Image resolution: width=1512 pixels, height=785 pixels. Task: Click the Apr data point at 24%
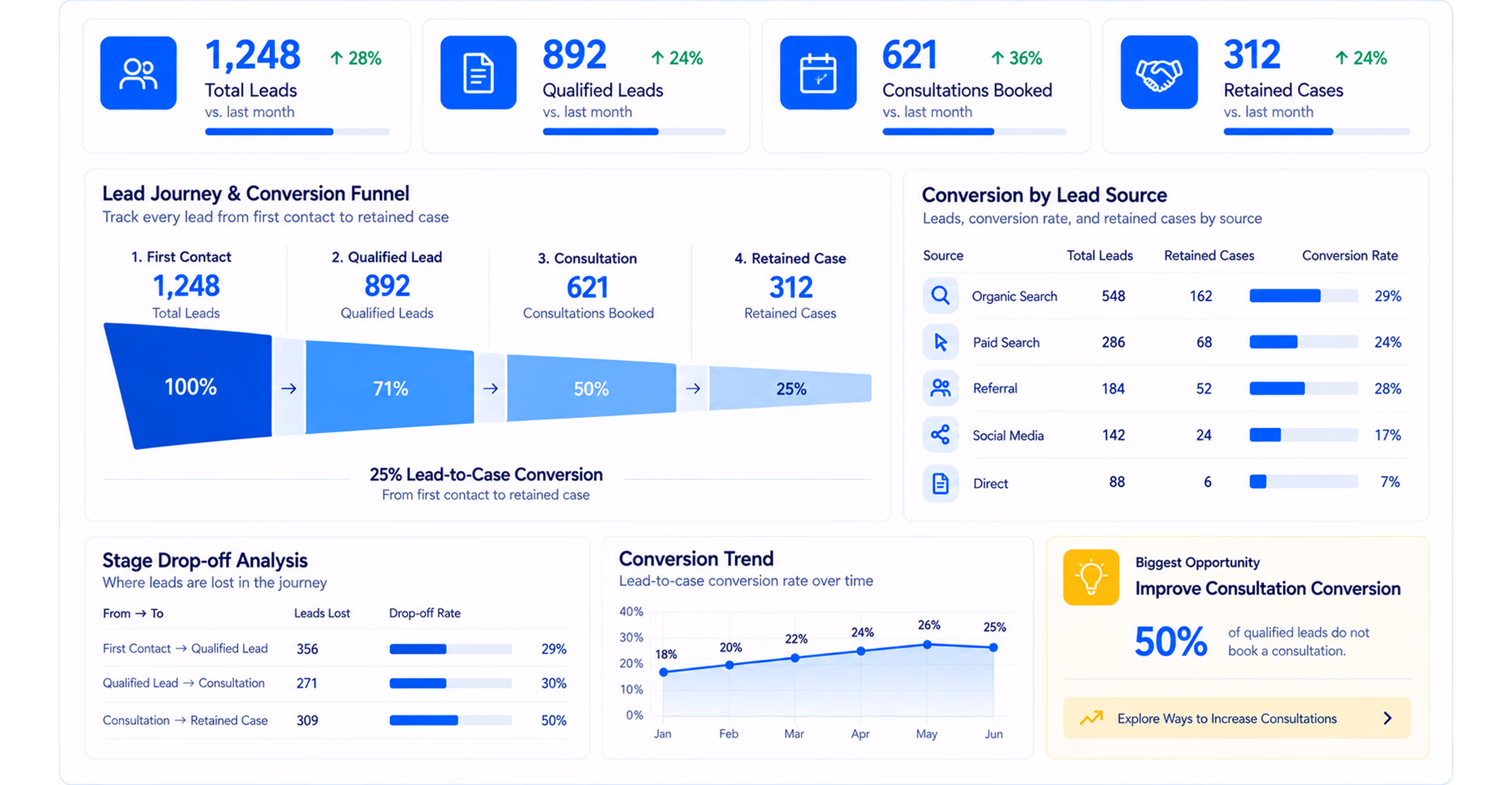(861, 651)
